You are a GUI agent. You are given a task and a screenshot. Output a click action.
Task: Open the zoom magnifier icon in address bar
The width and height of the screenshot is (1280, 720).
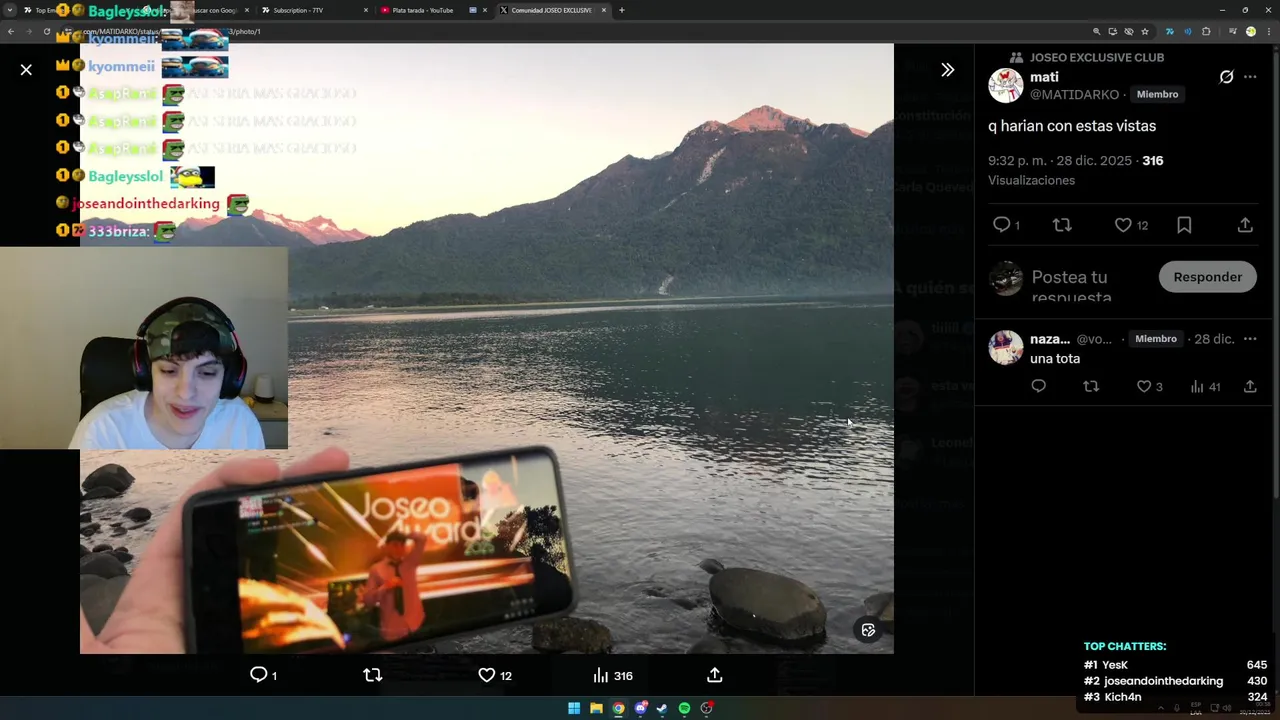point(1096,31)
